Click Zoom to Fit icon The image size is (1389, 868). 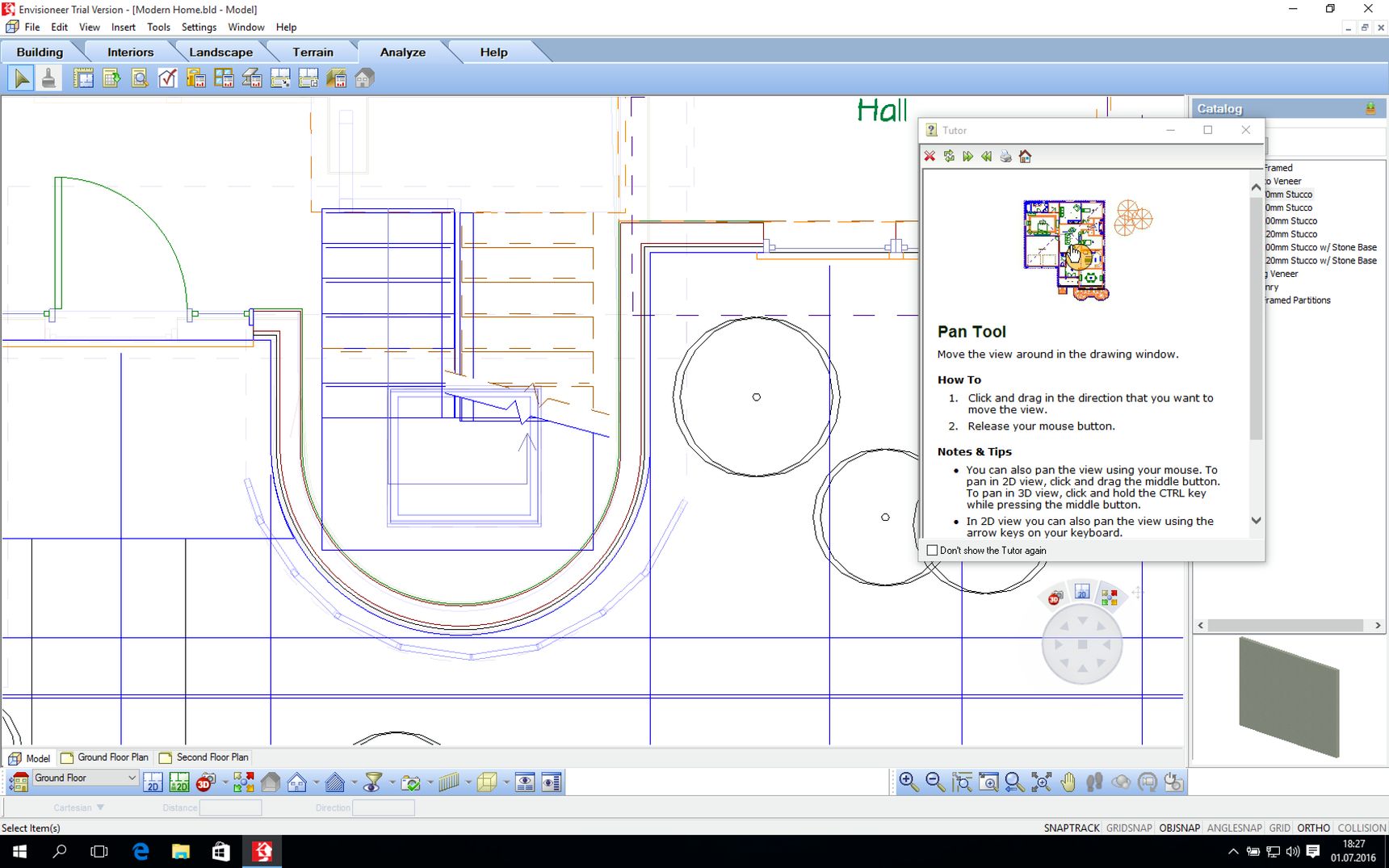click(1042, 782)
